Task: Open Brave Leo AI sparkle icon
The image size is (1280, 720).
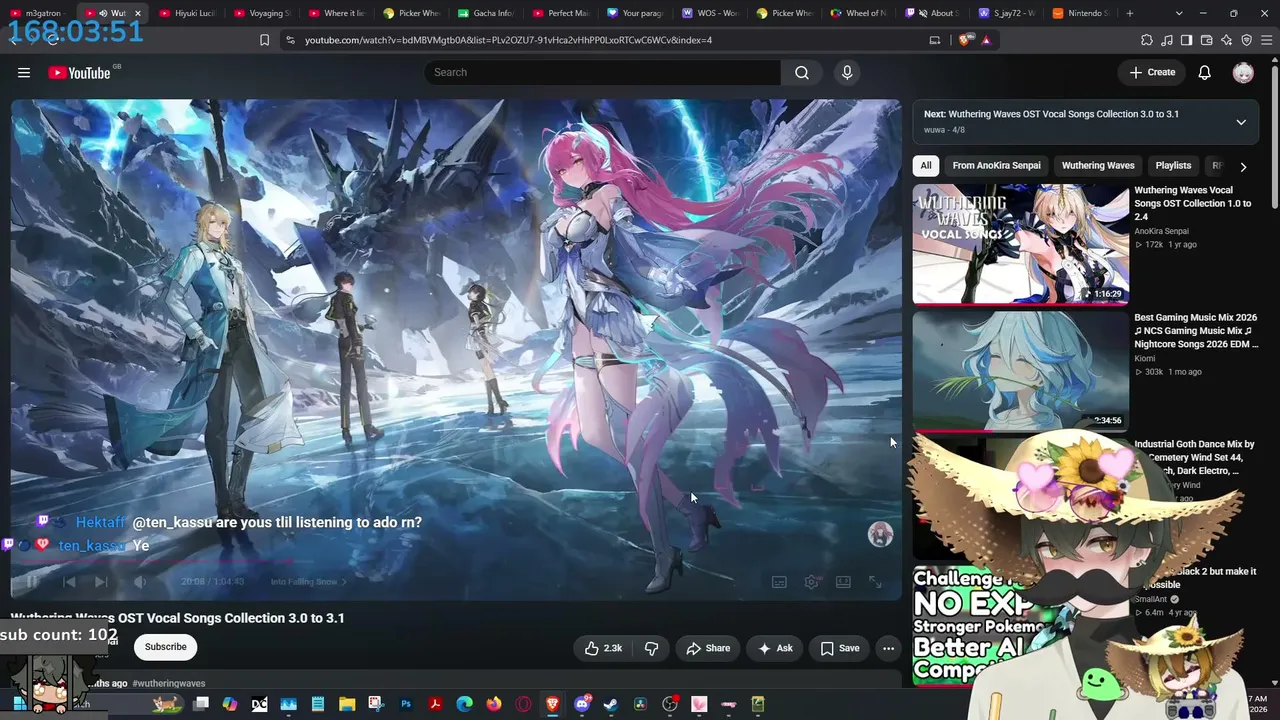Action: [x=1227, y=40]
